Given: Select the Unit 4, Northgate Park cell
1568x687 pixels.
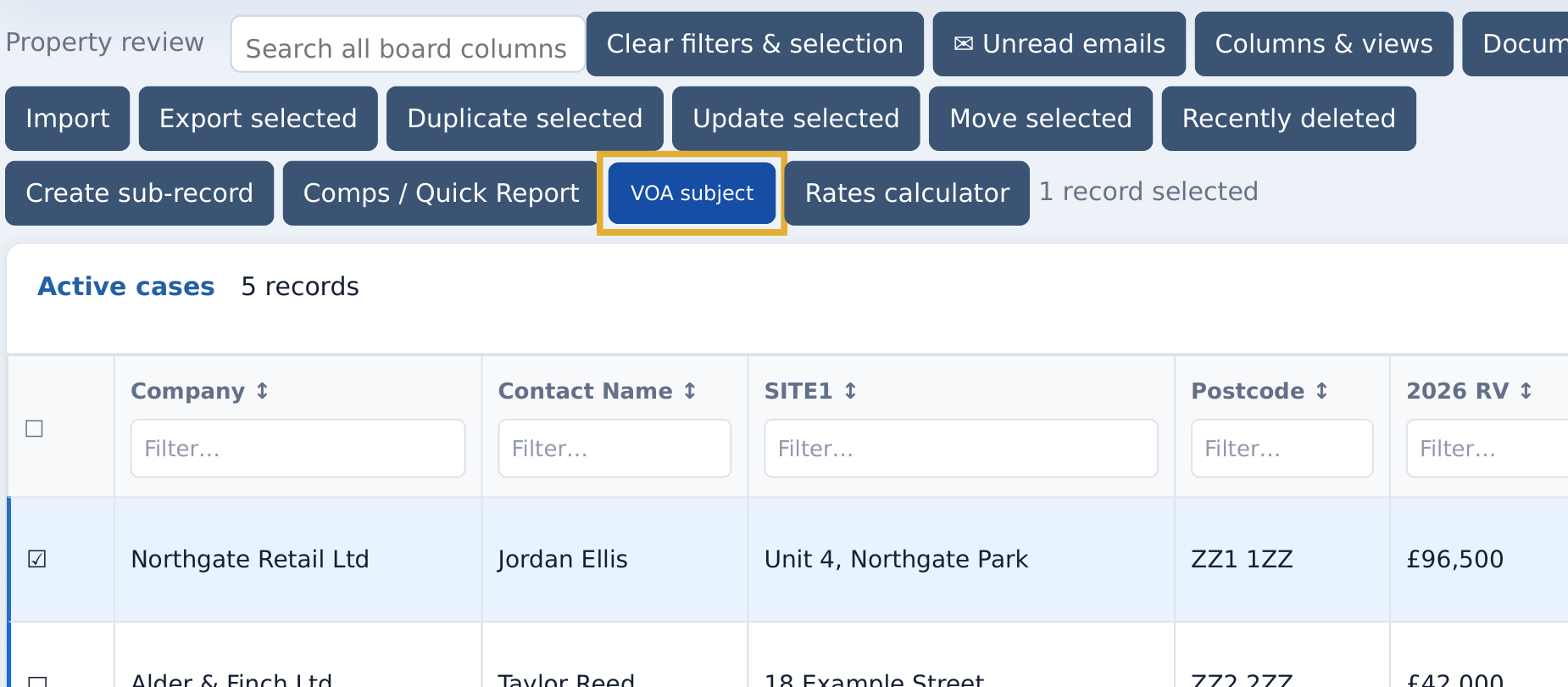Looking at the screenshot, I should point(961,560).
